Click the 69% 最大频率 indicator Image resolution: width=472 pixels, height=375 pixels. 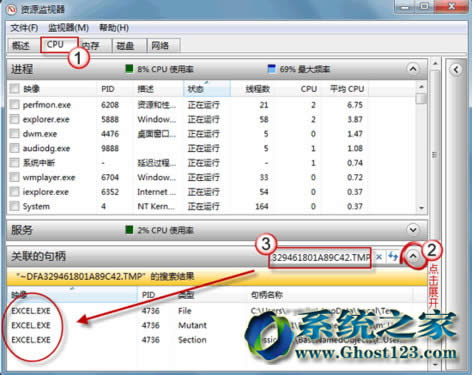(299, 69)
